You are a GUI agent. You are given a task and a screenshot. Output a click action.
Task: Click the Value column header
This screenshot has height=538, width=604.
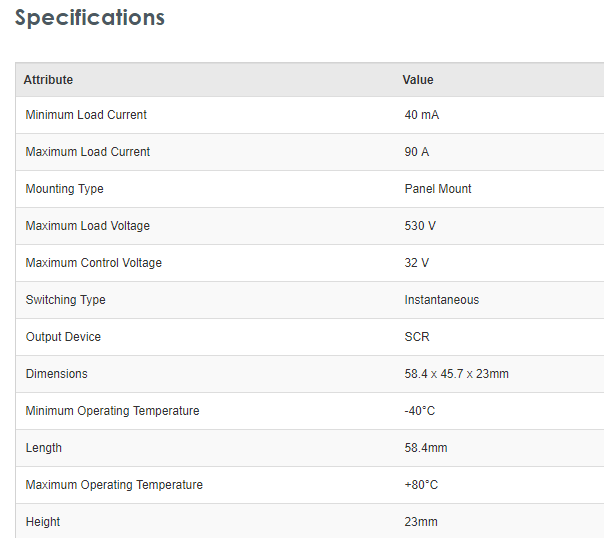pyautogui.click(x=418, y=80)
